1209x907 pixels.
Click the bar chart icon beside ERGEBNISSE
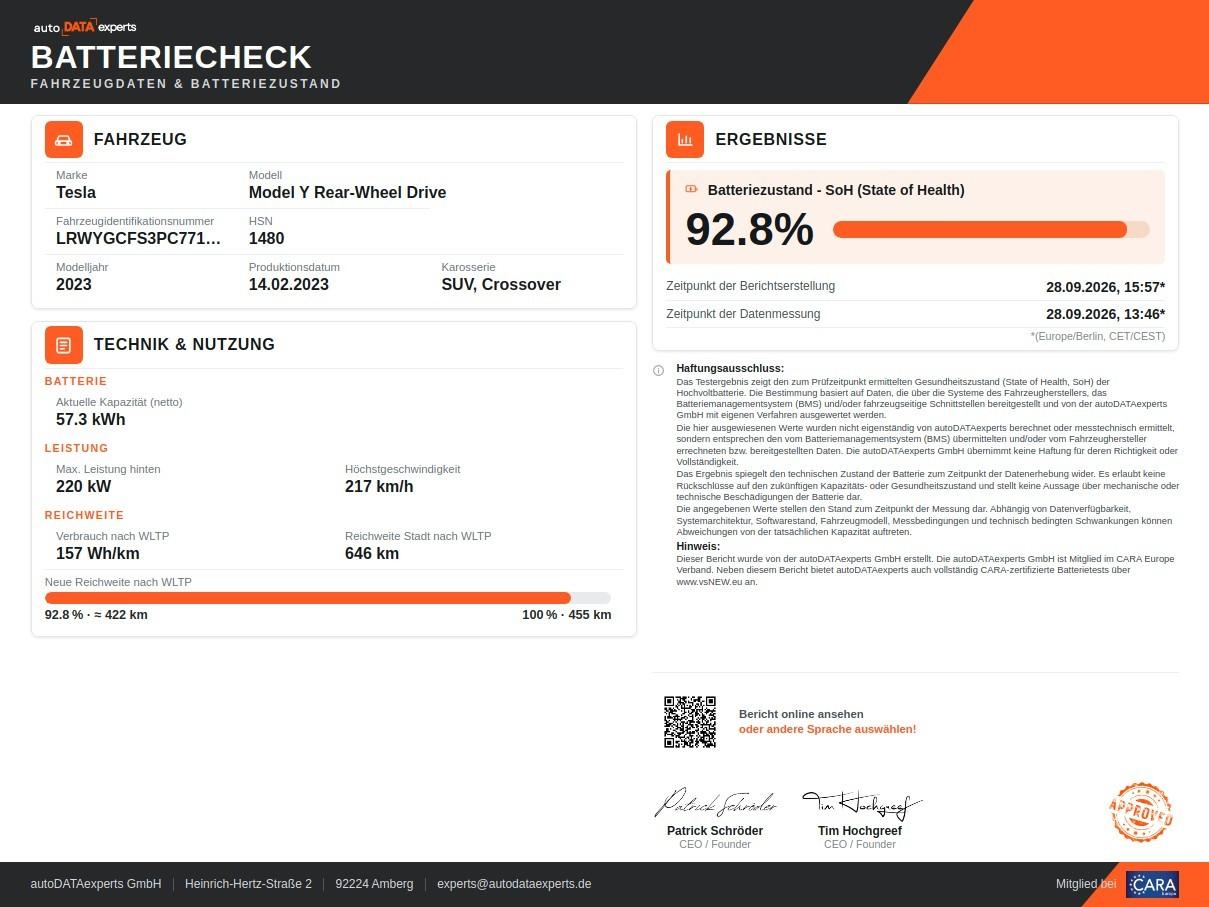click(685, 140)
